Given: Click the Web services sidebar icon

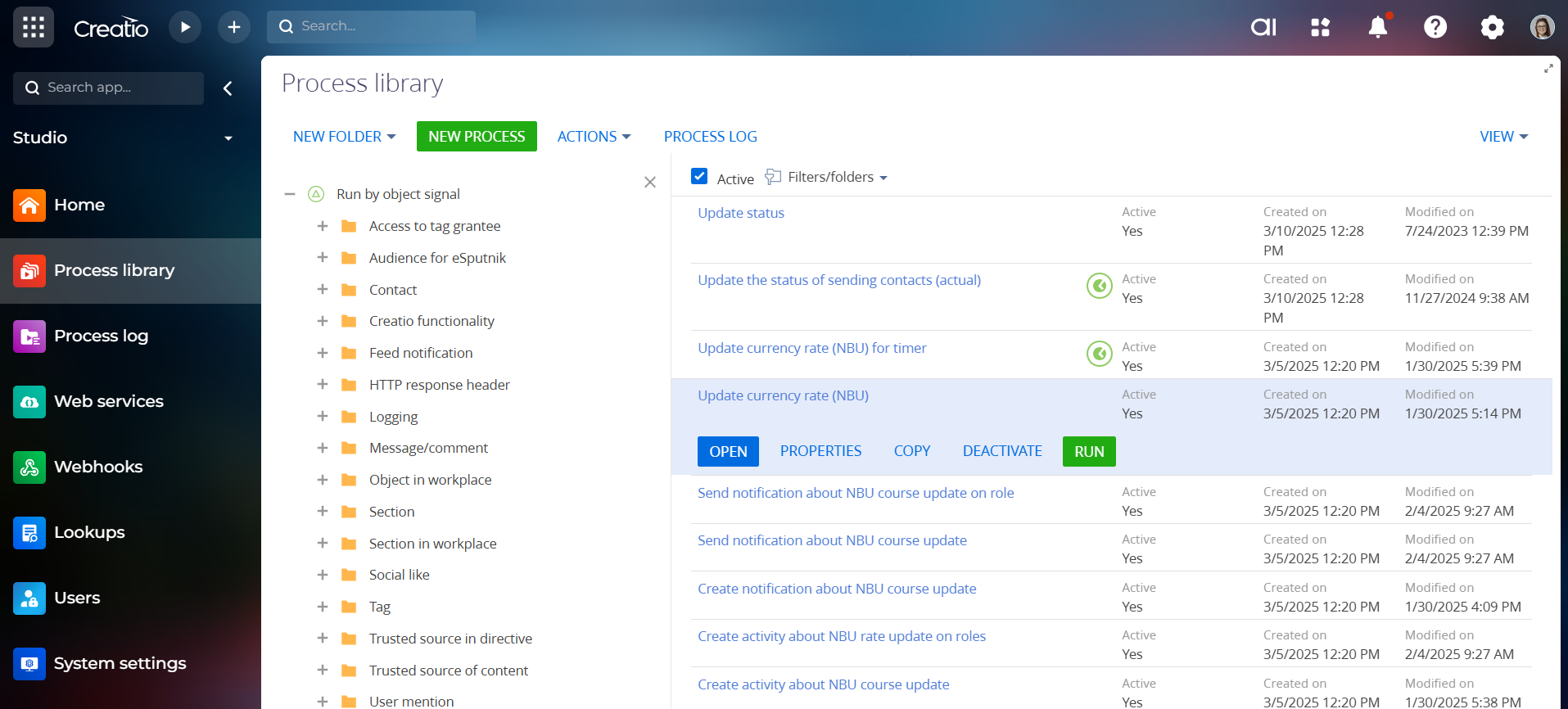Looking at the screenshot, I should click(29, 401).
